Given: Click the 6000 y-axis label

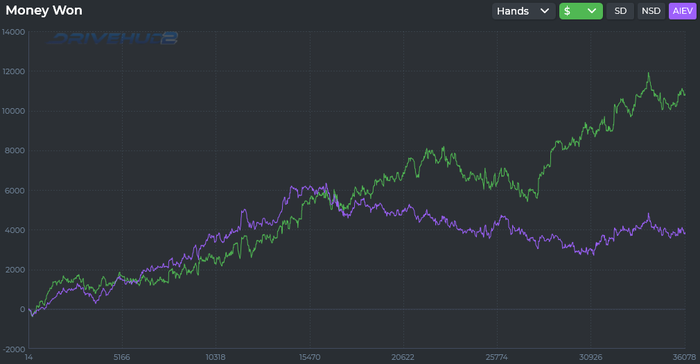Looking at the screenshot, I should 15,191.
